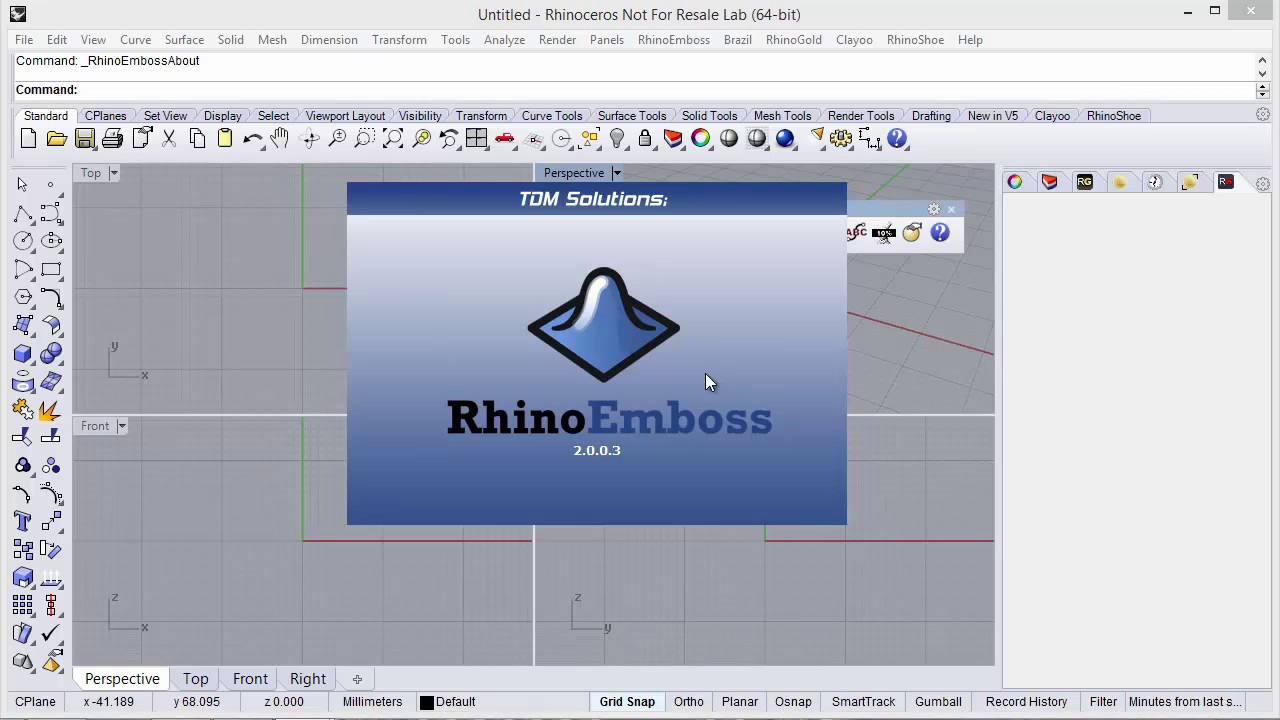
Task: Click the CPlane label in status bar
Action: point(35,702)
